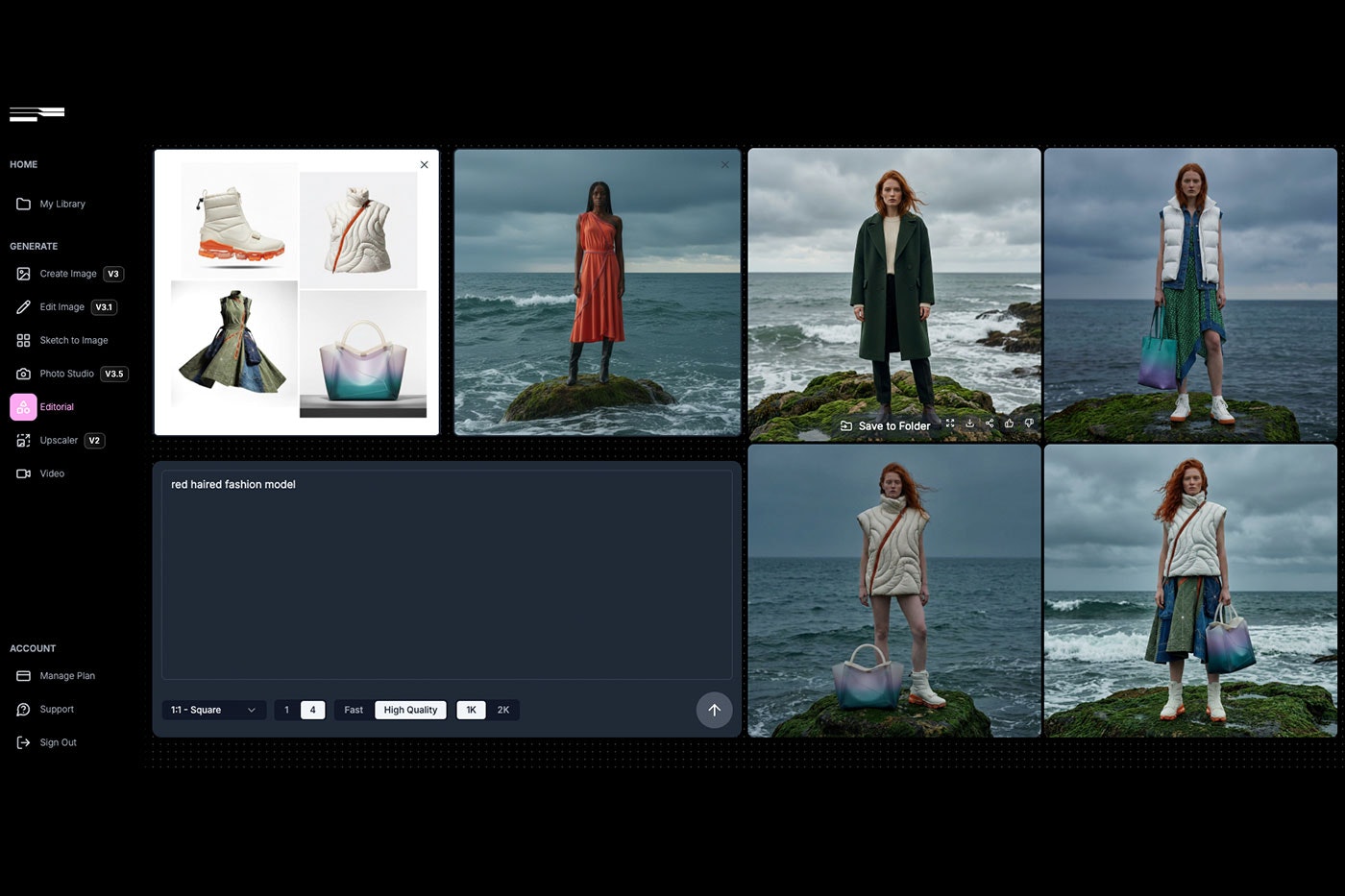
Task: Switch quality to Fast mode
Action: click(353, 710)
